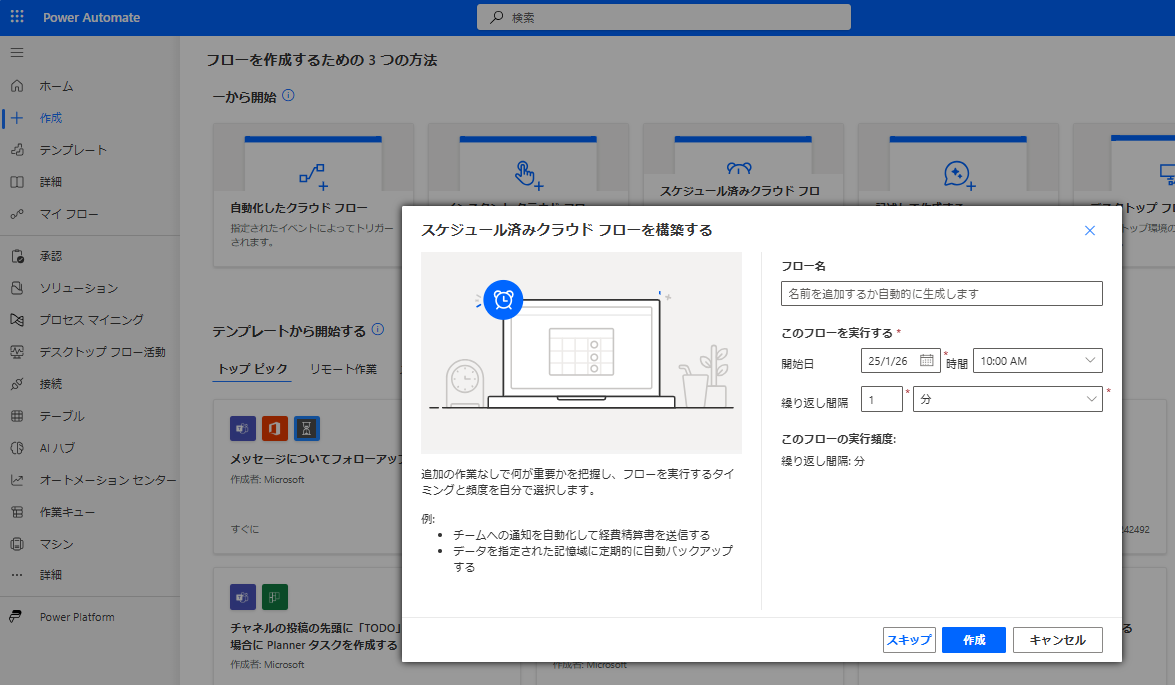Viewport: 1175px width, 685px height.
Task: Click the dialog illustration image
Action: (x=581, y=353)
